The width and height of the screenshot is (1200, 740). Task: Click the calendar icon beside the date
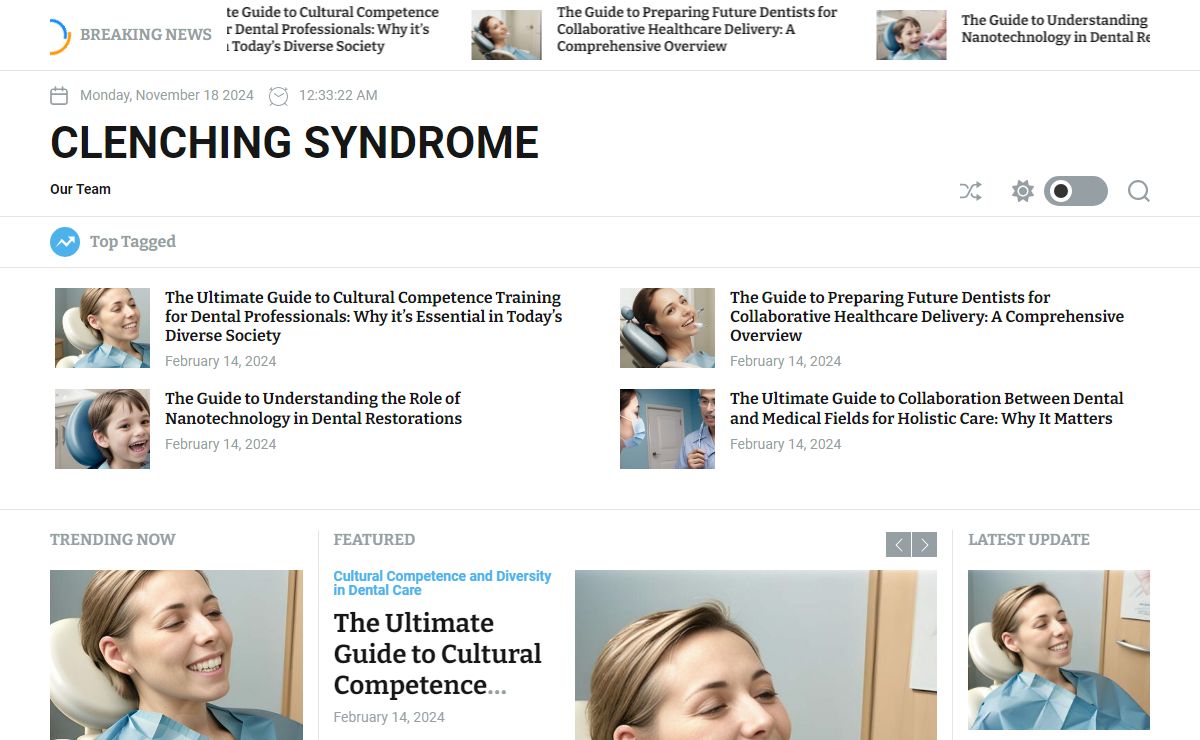pos(59,96)
